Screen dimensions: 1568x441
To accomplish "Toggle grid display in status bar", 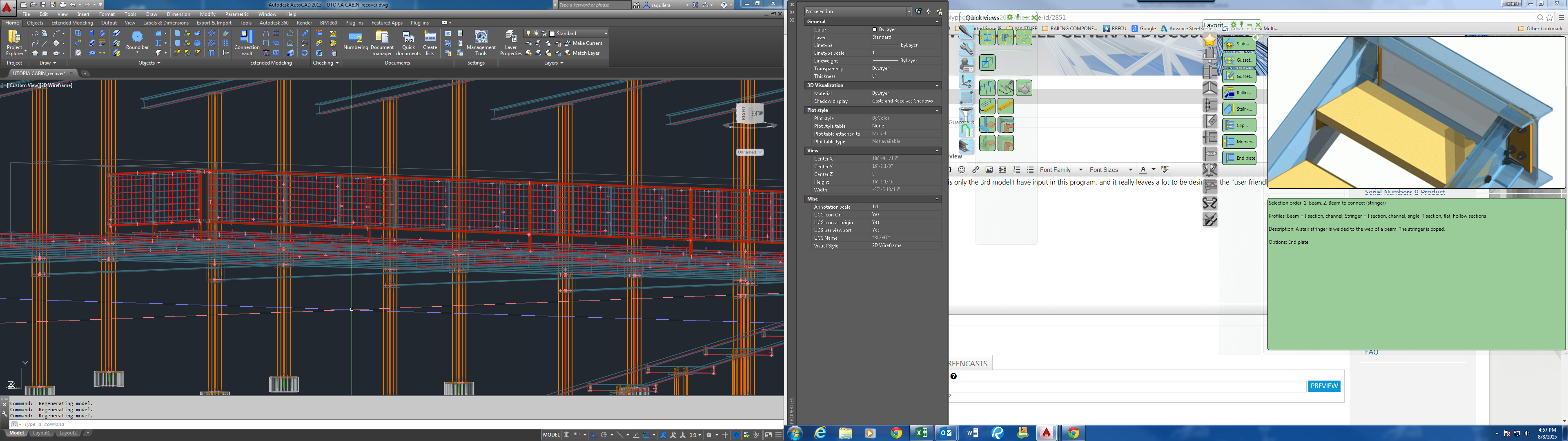I will [567, 435].
